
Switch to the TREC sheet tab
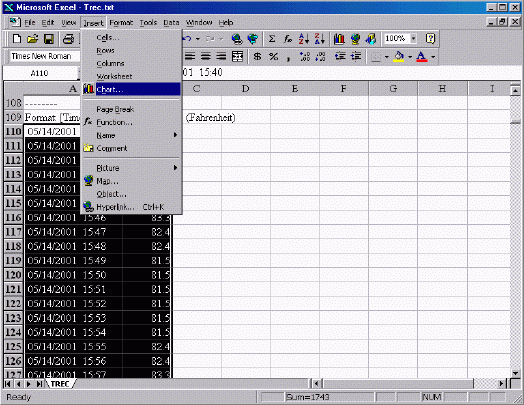point(60,384)
